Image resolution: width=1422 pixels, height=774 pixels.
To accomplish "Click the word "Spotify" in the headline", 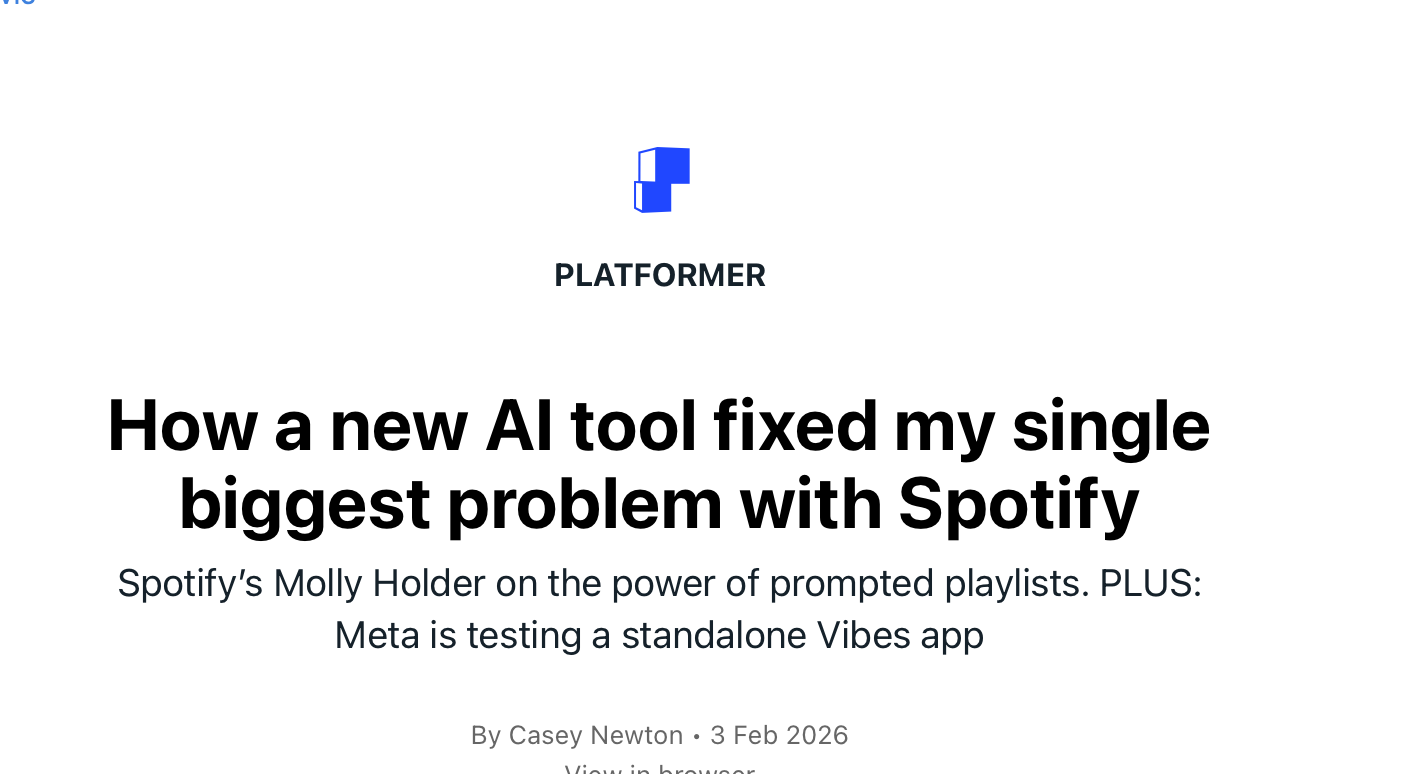I will point(1018,503).
